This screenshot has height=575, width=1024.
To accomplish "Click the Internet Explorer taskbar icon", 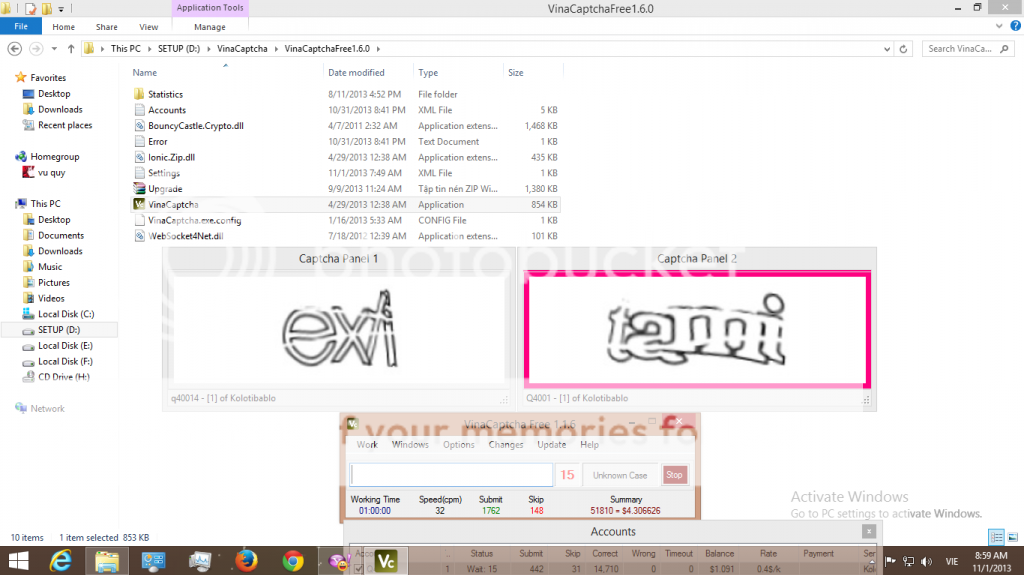I will [61, 560].
